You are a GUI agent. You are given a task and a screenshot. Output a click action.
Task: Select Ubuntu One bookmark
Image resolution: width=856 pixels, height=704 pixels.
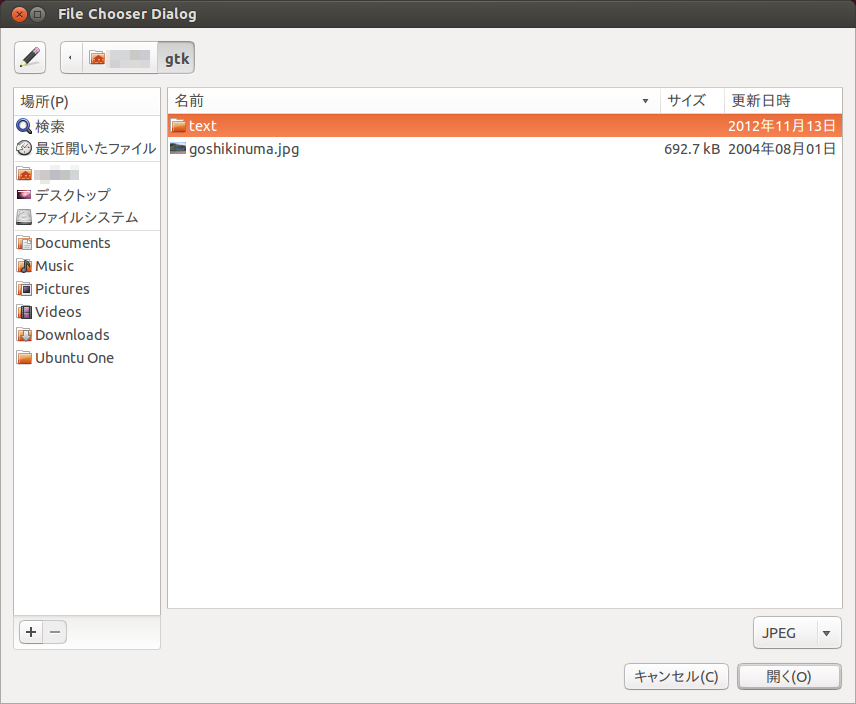click(x=74, y=358)
